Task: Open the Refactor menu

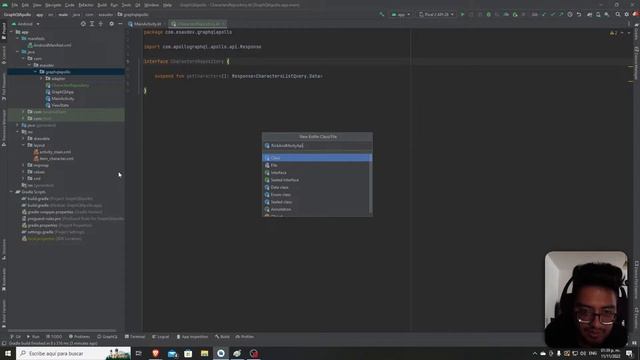Action: pyautogui.click(x=86, y=5)
